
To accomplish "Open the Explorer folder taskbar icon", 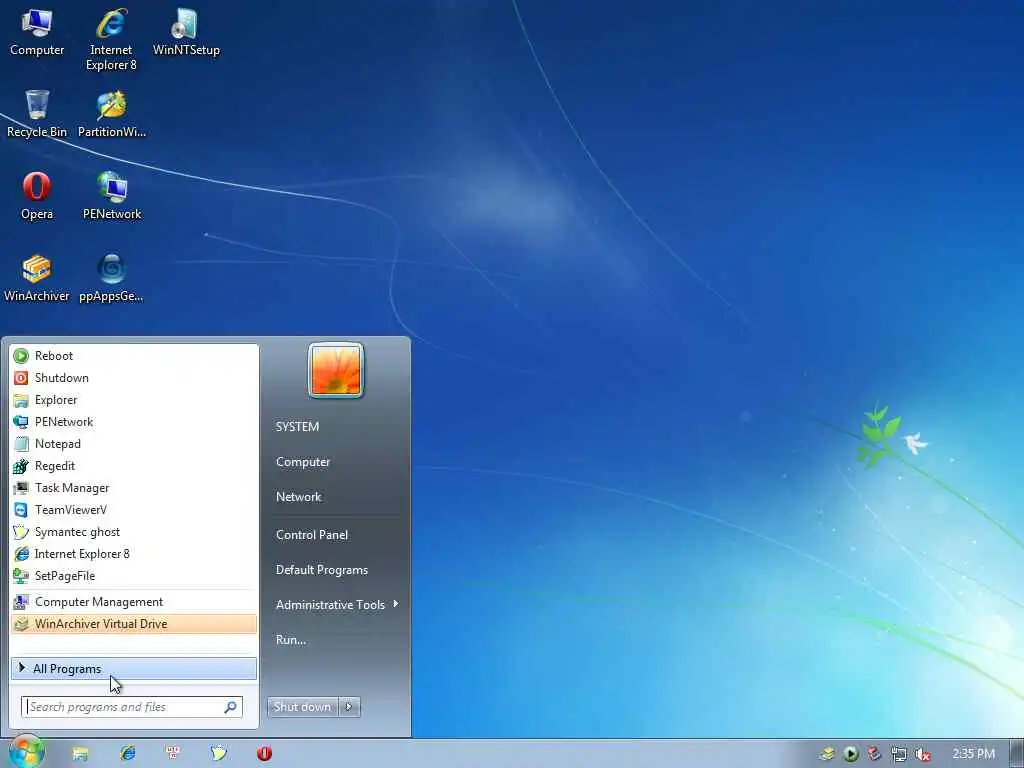I will [x=80, y=754].
